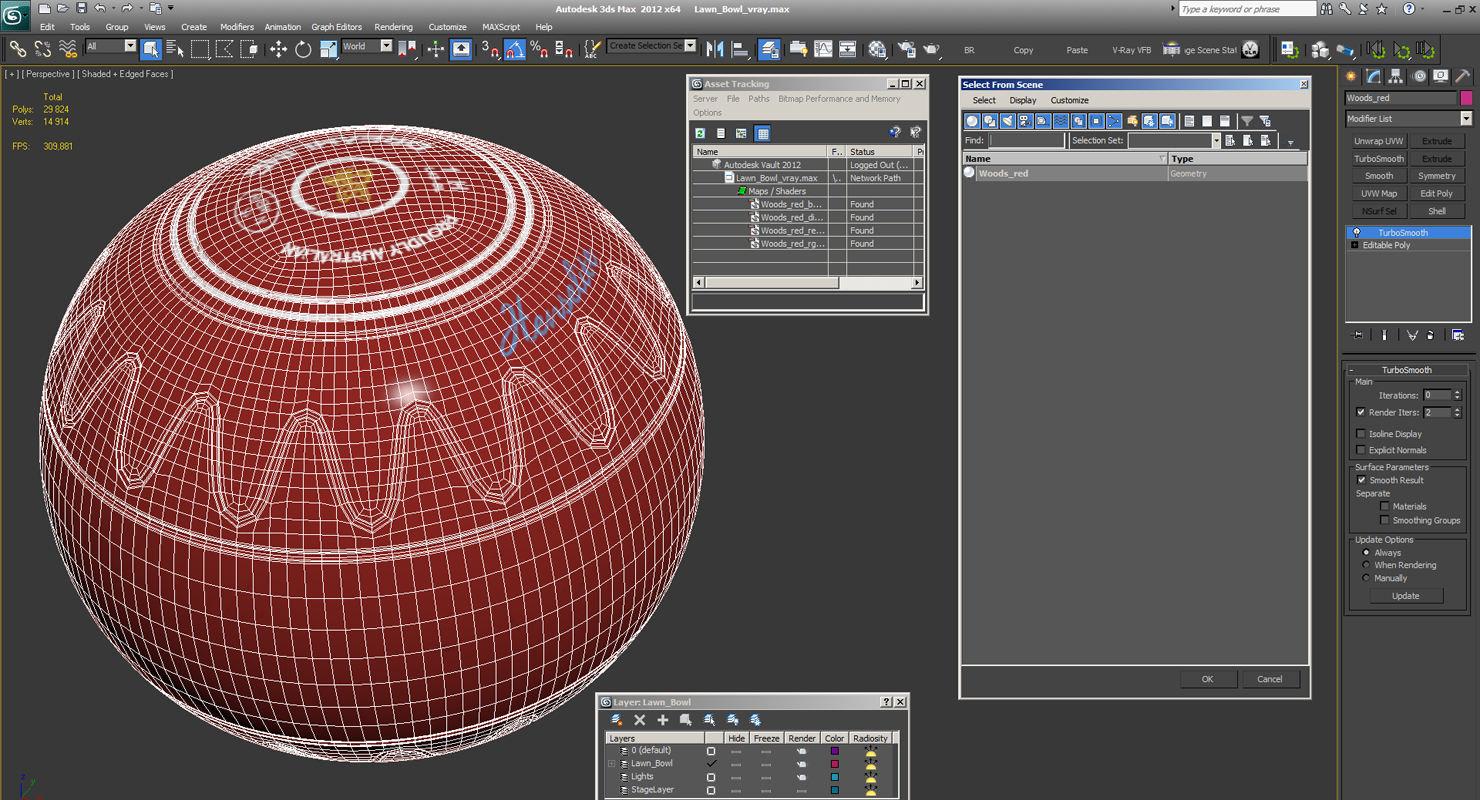Viewport: 1480px width, 800px height.
Task: Open the Curve Editor icon
Action: (823, 49)
